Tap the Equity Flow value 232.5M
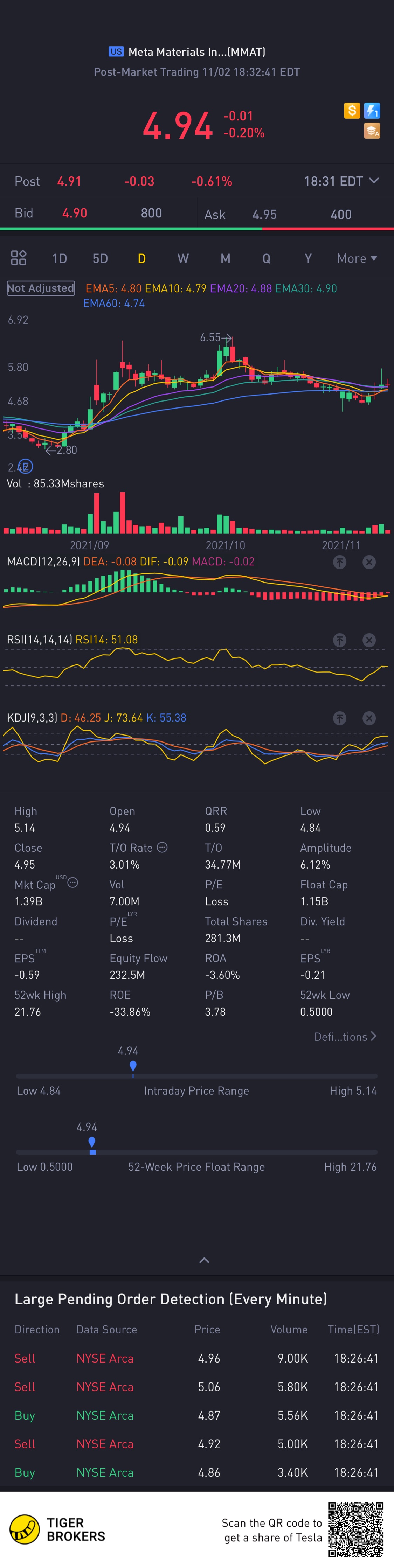The height and width of the screenshot is (1568, 394). [127, 975]
